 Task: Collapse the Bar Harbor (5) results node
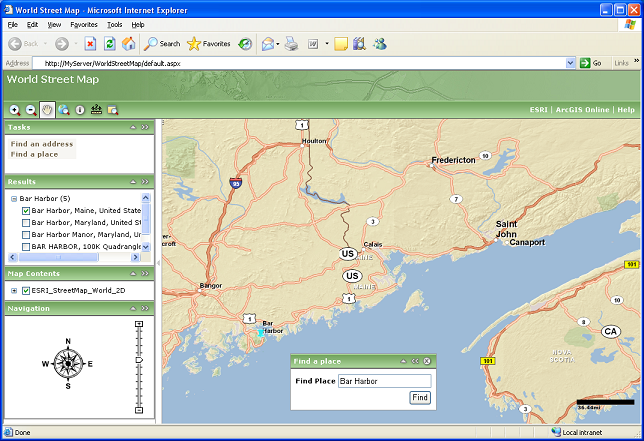tap(13, 198)
